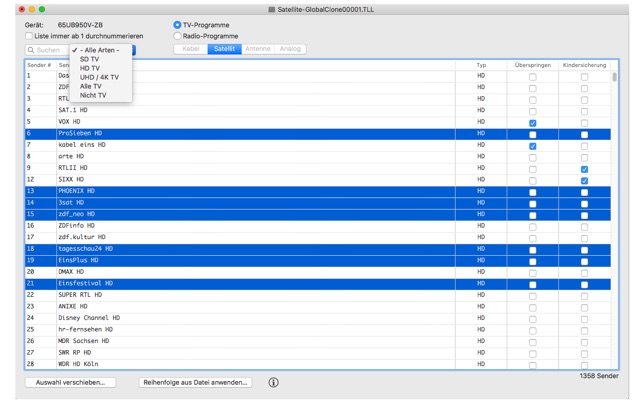Sort by Sender # column header
This screenshot has height=402, width=643.
pyautogui.click(x=40, y=65)
